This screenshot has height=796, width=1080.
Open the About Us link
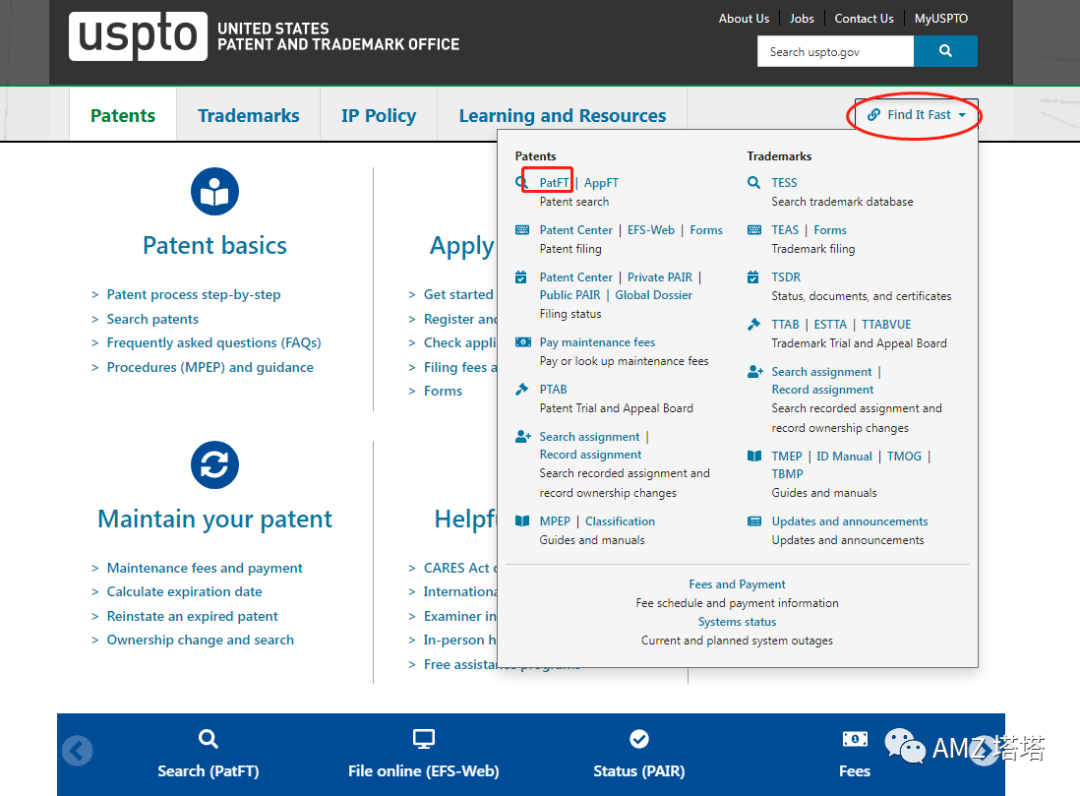[x=744, y=19]
